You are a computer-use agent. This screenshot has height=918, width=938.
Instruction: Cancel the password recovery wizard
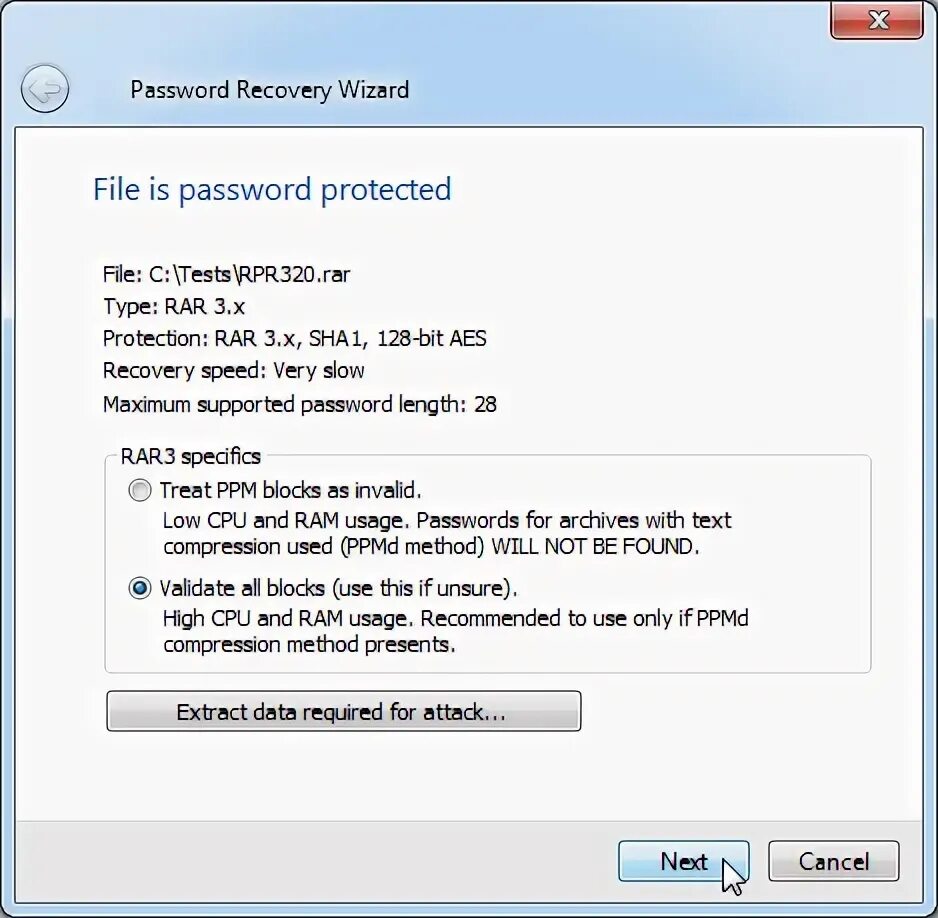click(833, 861)
